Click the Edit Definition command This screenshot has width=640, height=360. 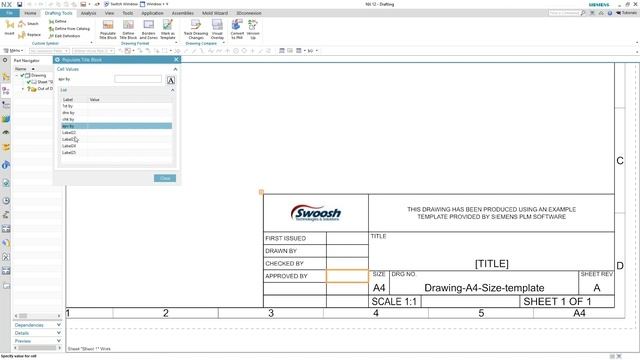pyautogui.click(x=64, y=36)
